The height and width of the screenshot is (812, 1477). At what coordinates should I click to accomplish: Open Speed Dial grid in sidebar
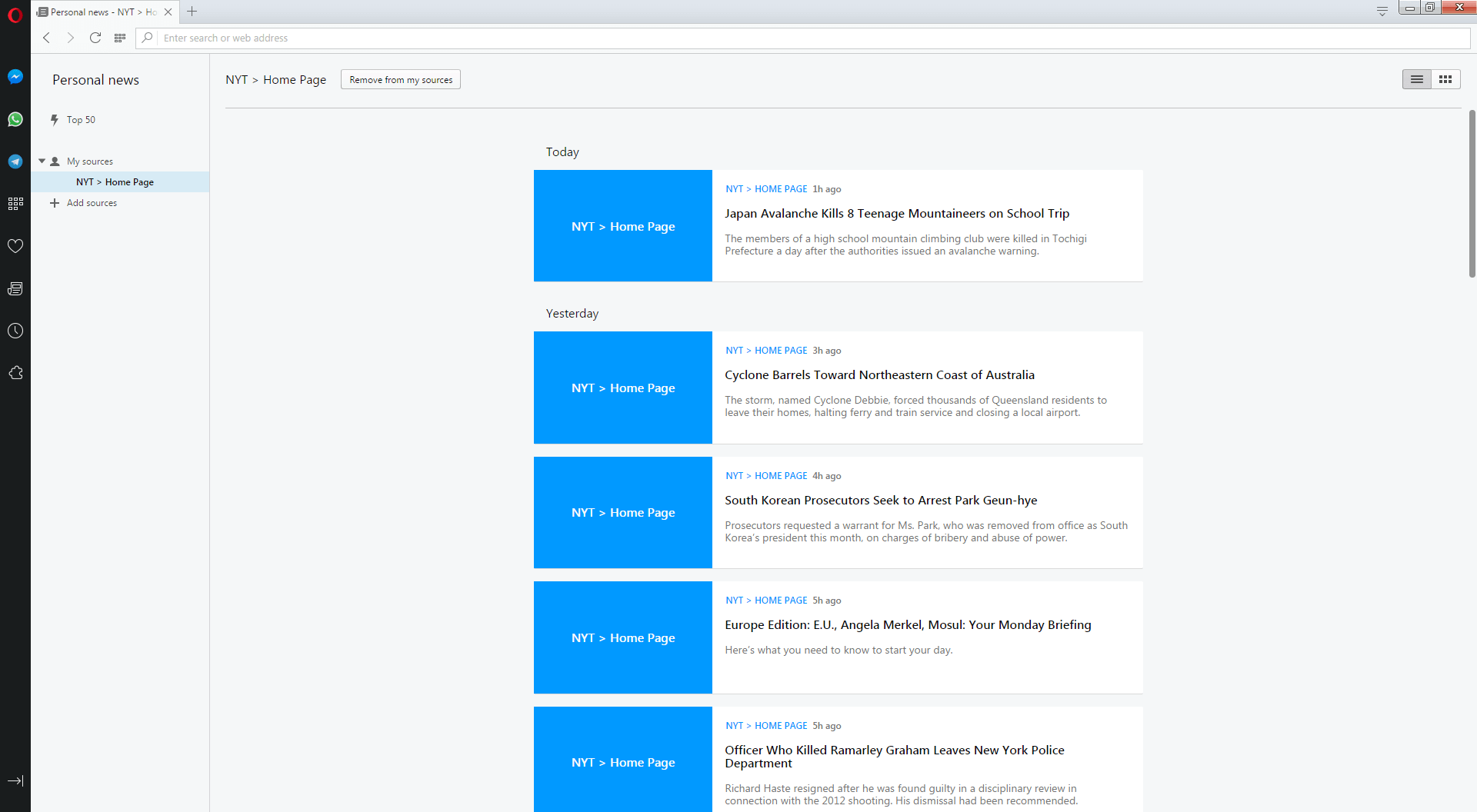click(x=15, y=204)
